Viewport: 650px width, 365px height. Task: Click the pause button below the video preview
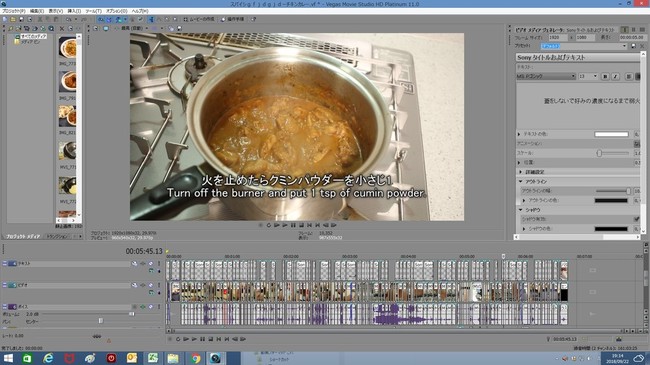click(293, 225)
